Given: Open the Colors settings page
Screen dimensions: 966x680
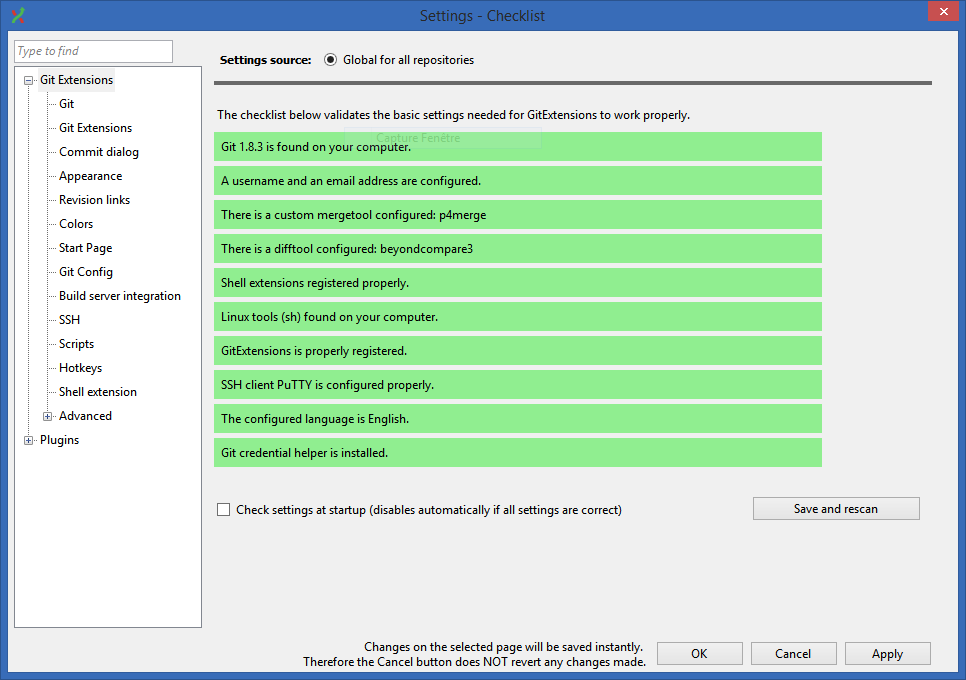Looking at the screenshot, I should (x=76, y=224).
